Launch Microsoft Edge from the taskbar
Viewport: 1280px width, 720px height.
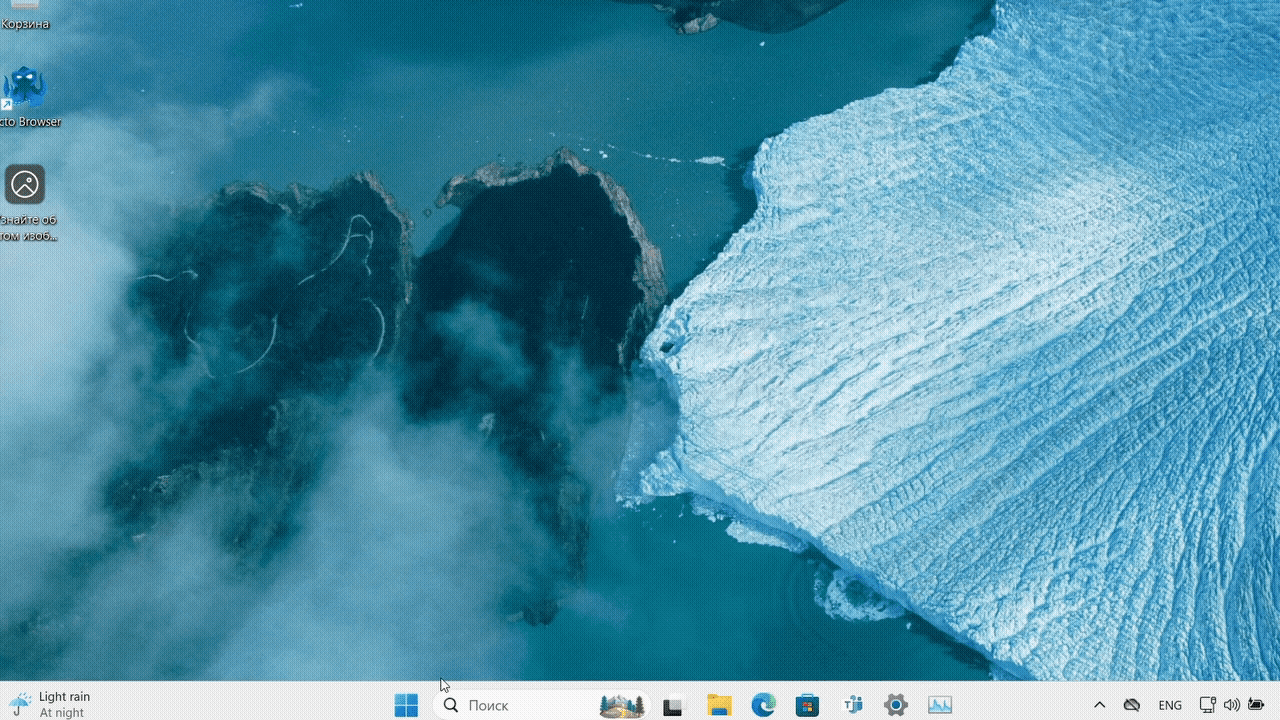click(764, 705)
